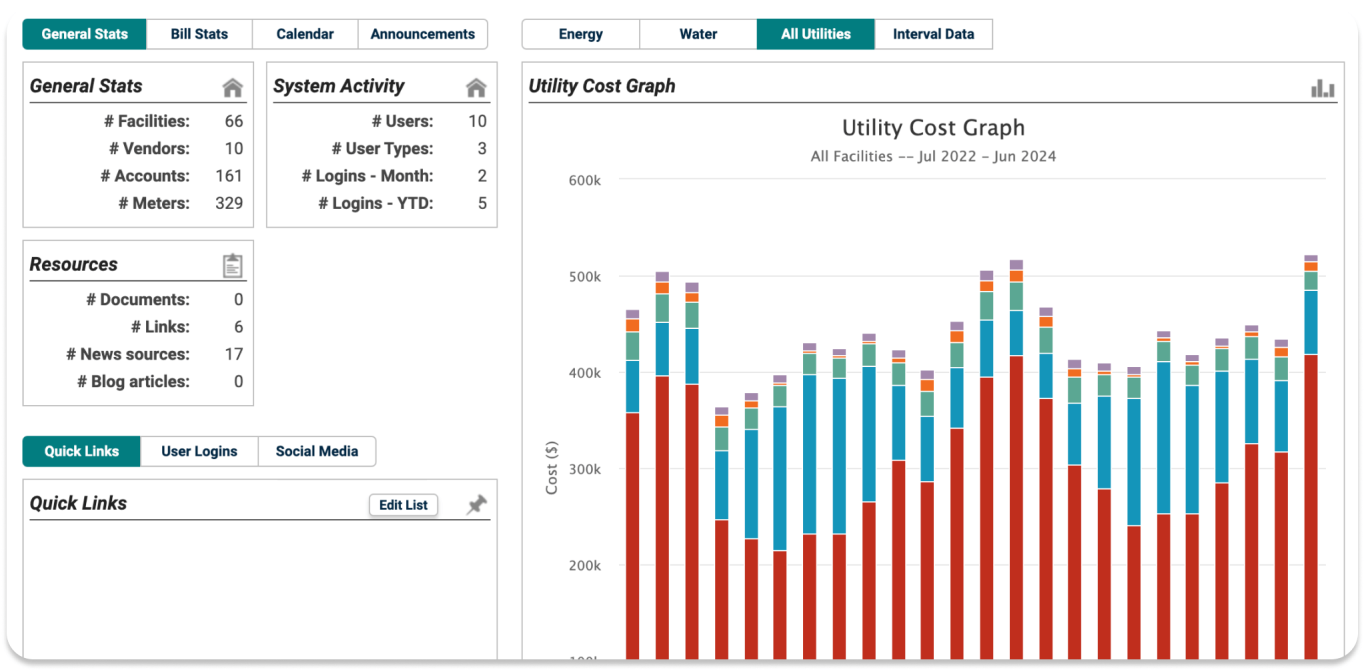
Task: Open the Interval Data tab
Action: pos(933,33)
